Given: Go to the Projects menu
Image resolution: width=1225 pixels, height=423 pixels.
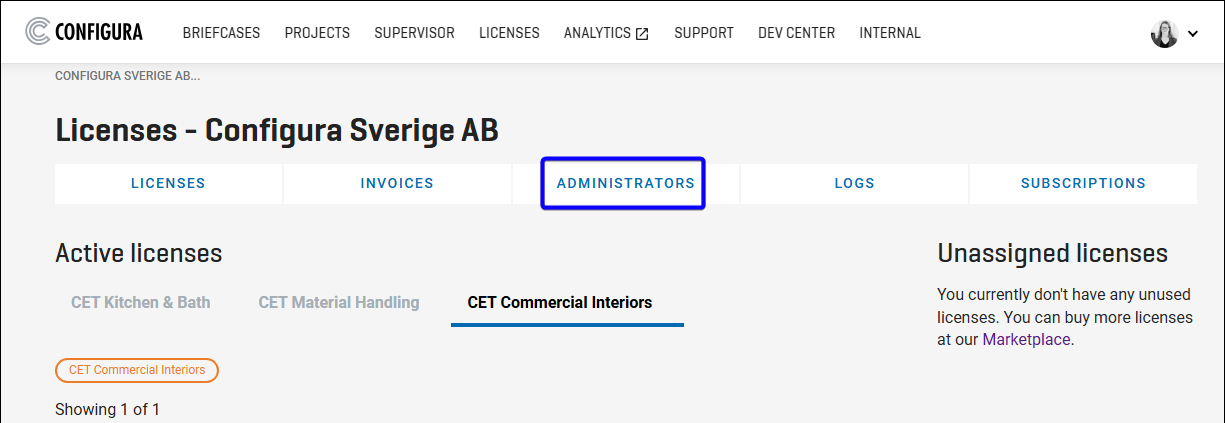Looking at the screenshot, I should pyautogui.click(x=317, y=33).
